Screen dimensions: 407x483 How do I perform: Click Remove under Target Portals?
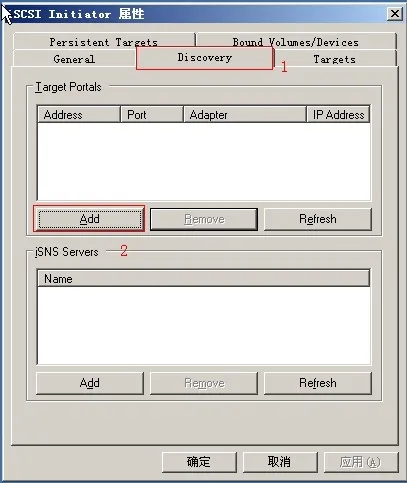coord(204,219)
